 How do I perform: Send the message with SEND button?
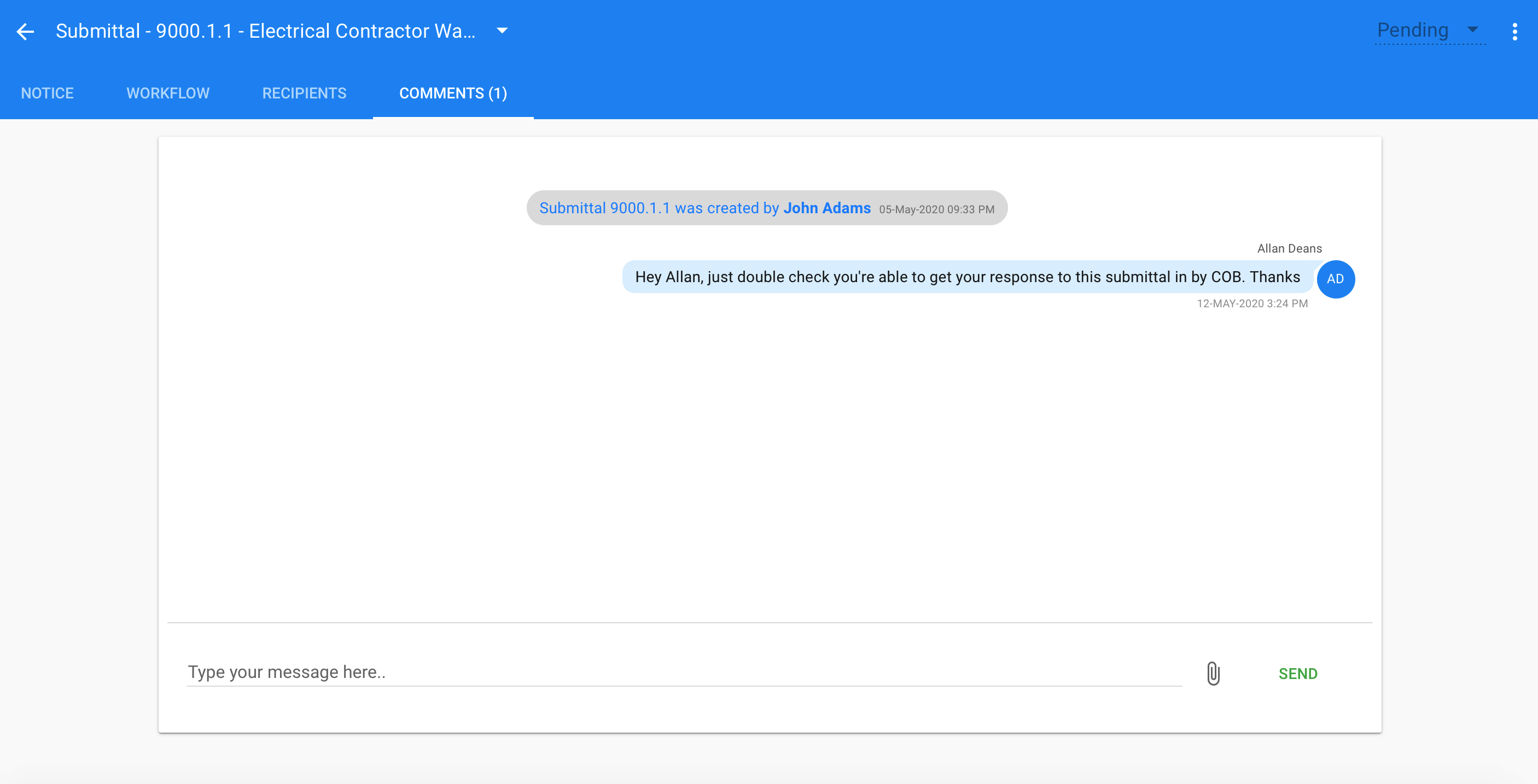pos(1298,674)
